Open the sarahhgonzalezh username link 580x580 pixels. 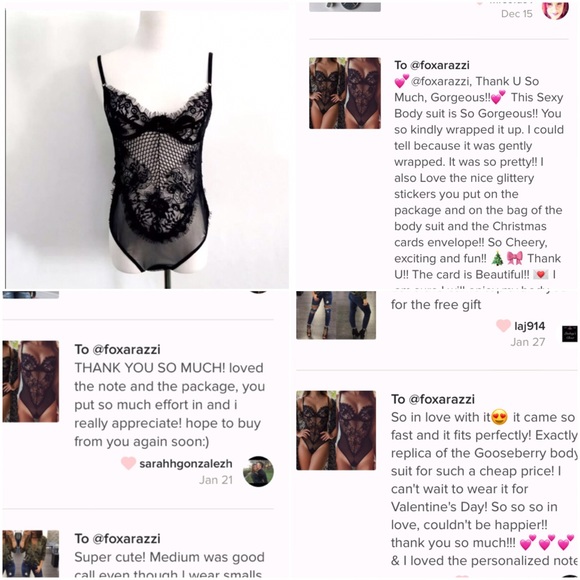click(x=186, y=463)
